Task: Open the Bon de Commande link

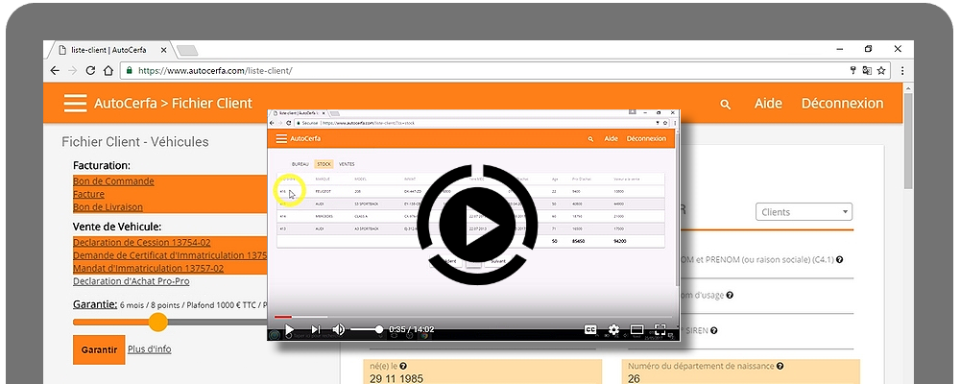Action: pos(113,181)
